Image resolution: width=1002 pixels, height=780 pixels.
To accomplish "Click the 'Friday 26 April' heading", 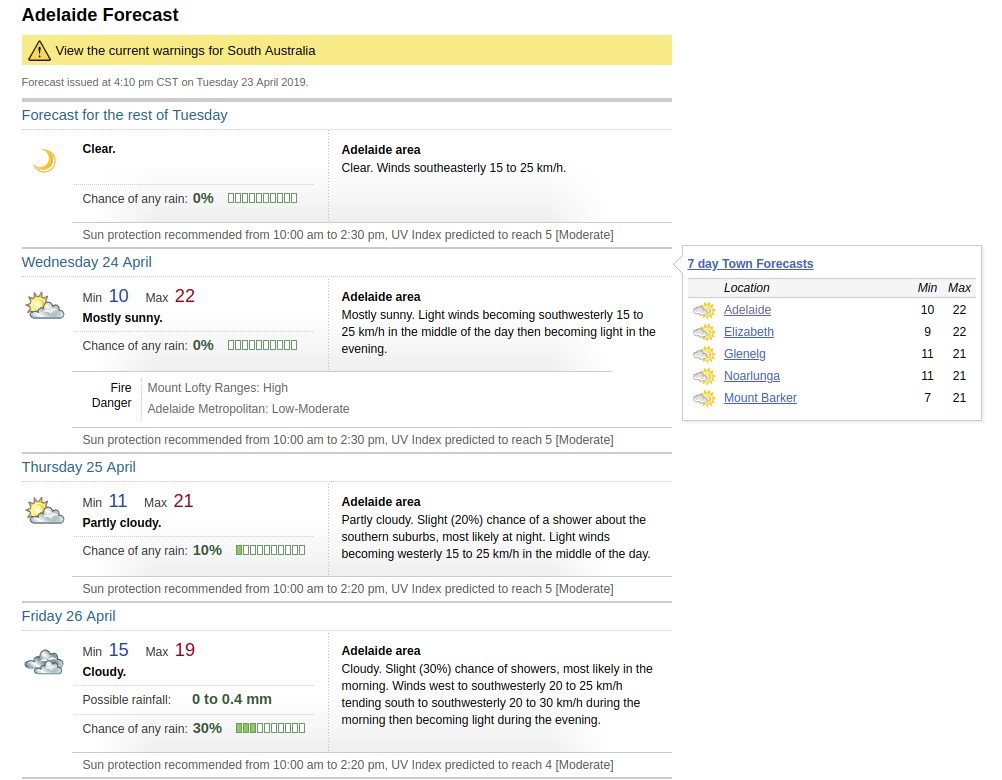I will click(68, 616).
